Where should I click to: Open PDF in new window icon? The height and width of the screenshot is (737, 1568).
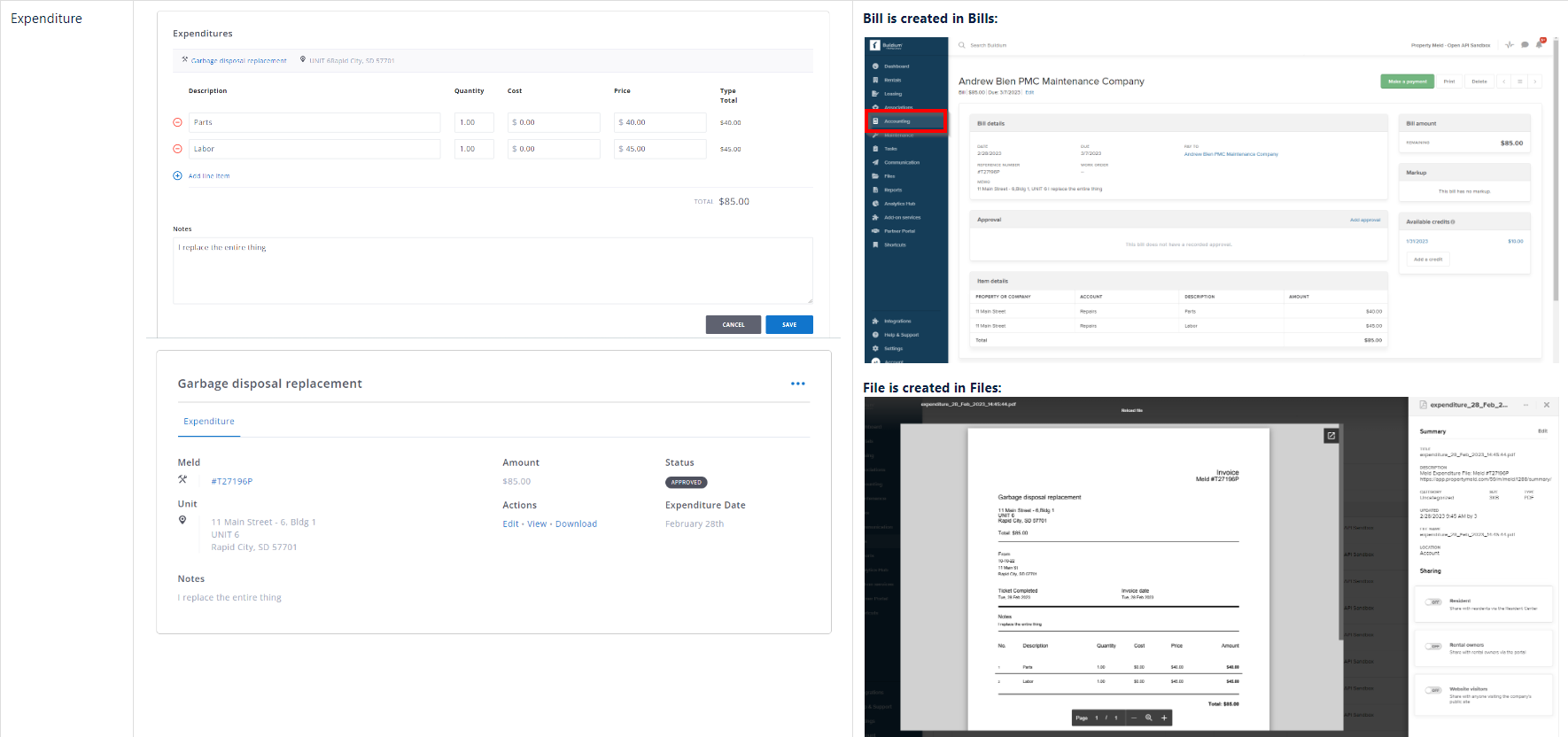(1331, 436)
